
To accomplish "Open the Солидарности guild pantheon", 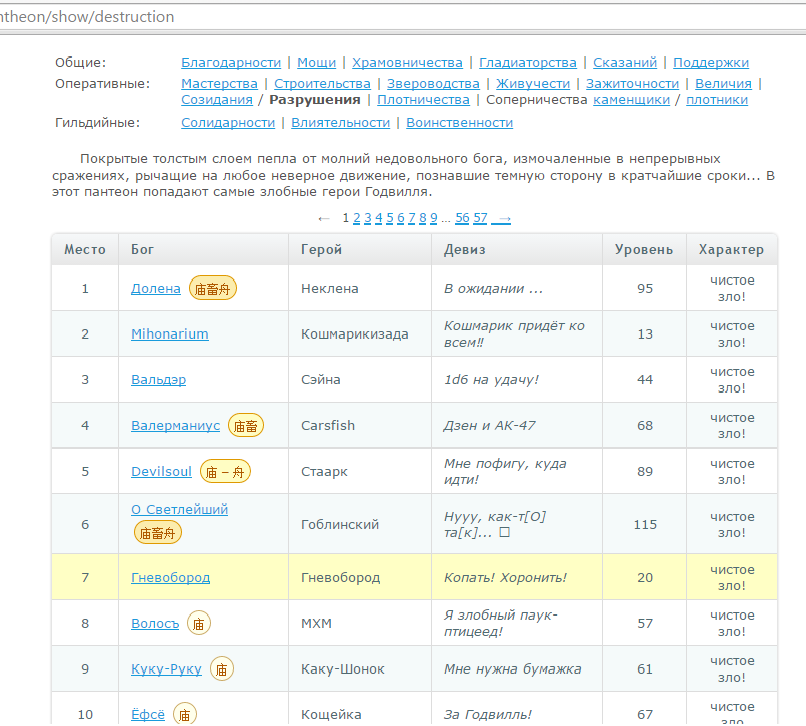I will [x=228, y=123].
